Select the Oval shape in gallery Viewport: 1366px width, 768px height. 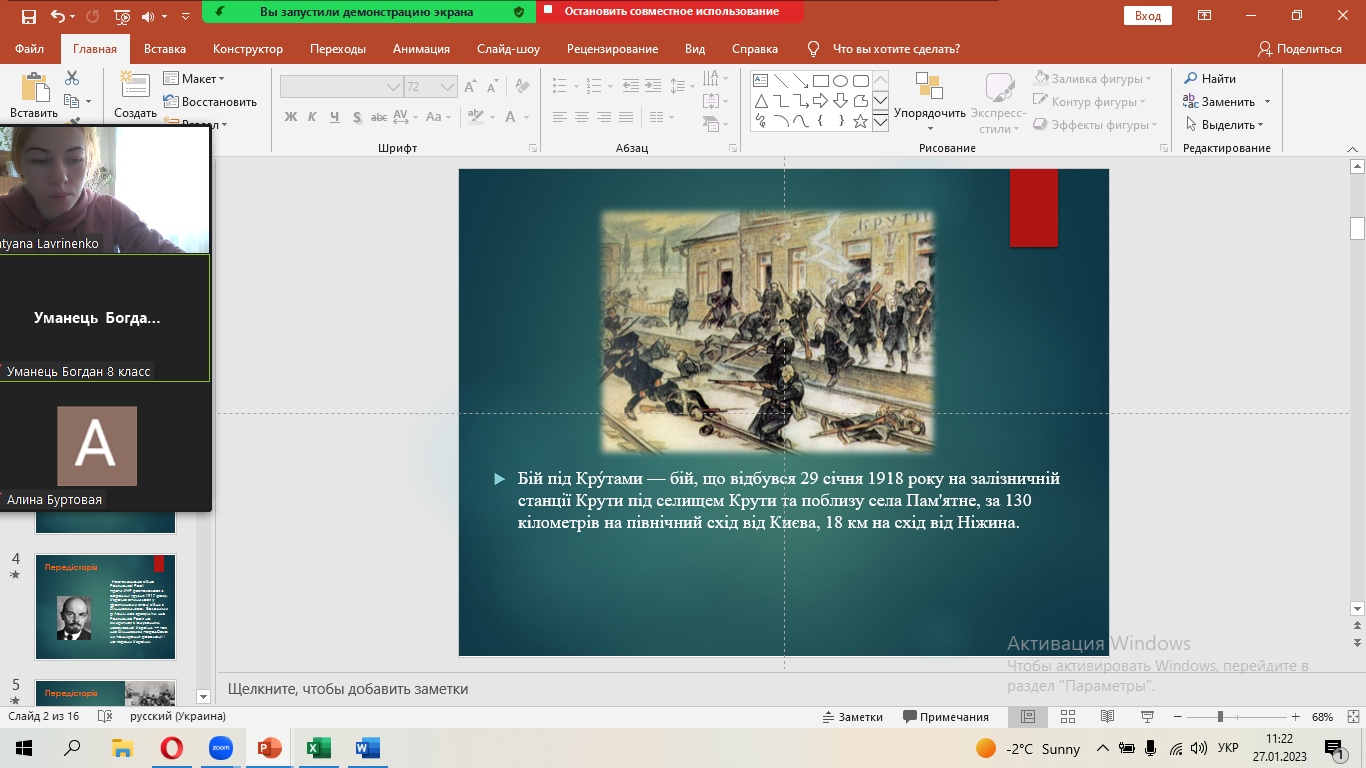pyautogui.click(x=840, y=81)
